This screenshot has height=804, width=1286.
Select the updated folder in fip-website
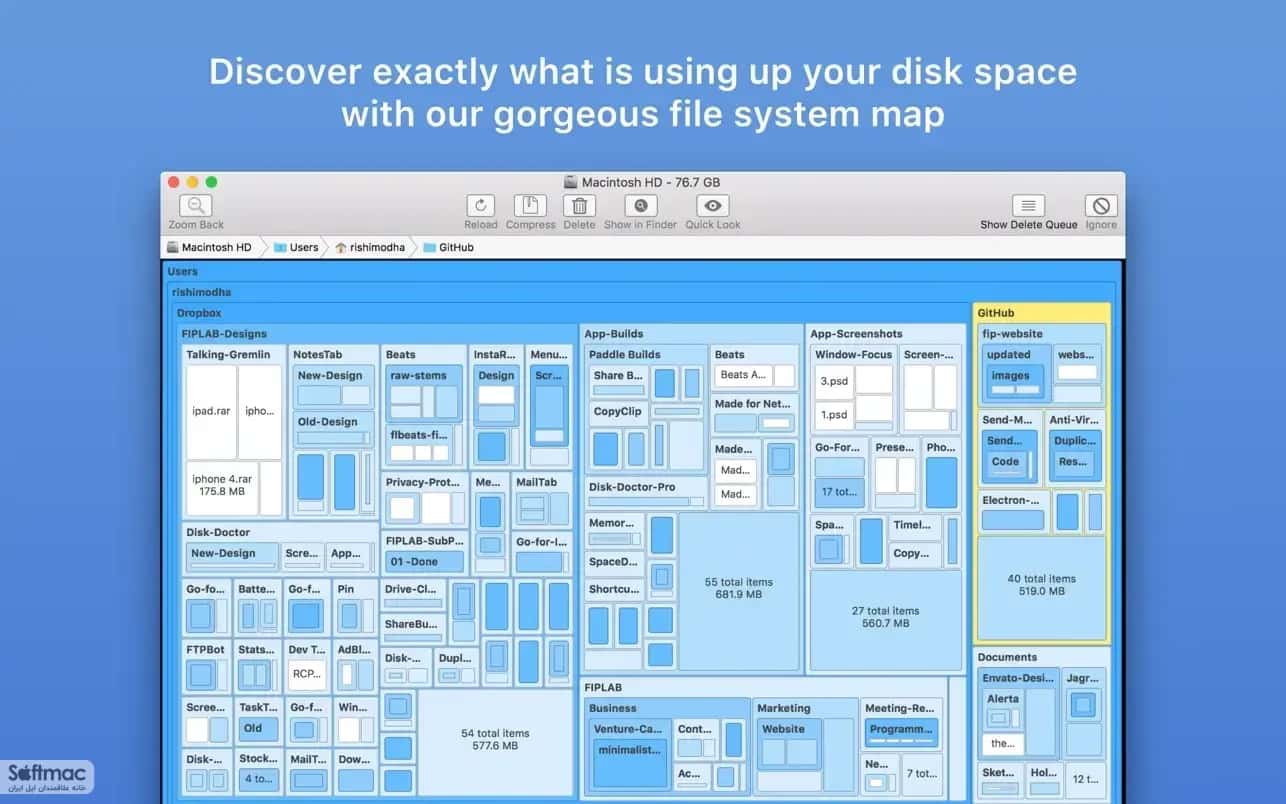pos(1008,354)
